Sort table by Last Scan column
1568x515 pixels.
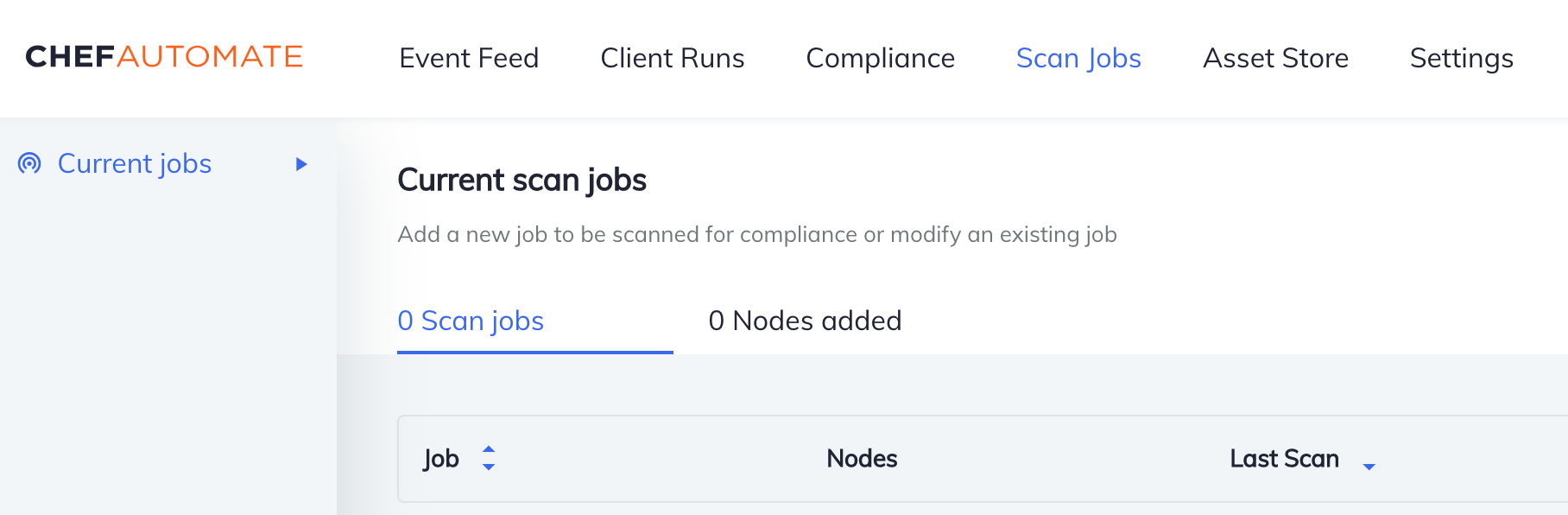(x=1284, y=459)
